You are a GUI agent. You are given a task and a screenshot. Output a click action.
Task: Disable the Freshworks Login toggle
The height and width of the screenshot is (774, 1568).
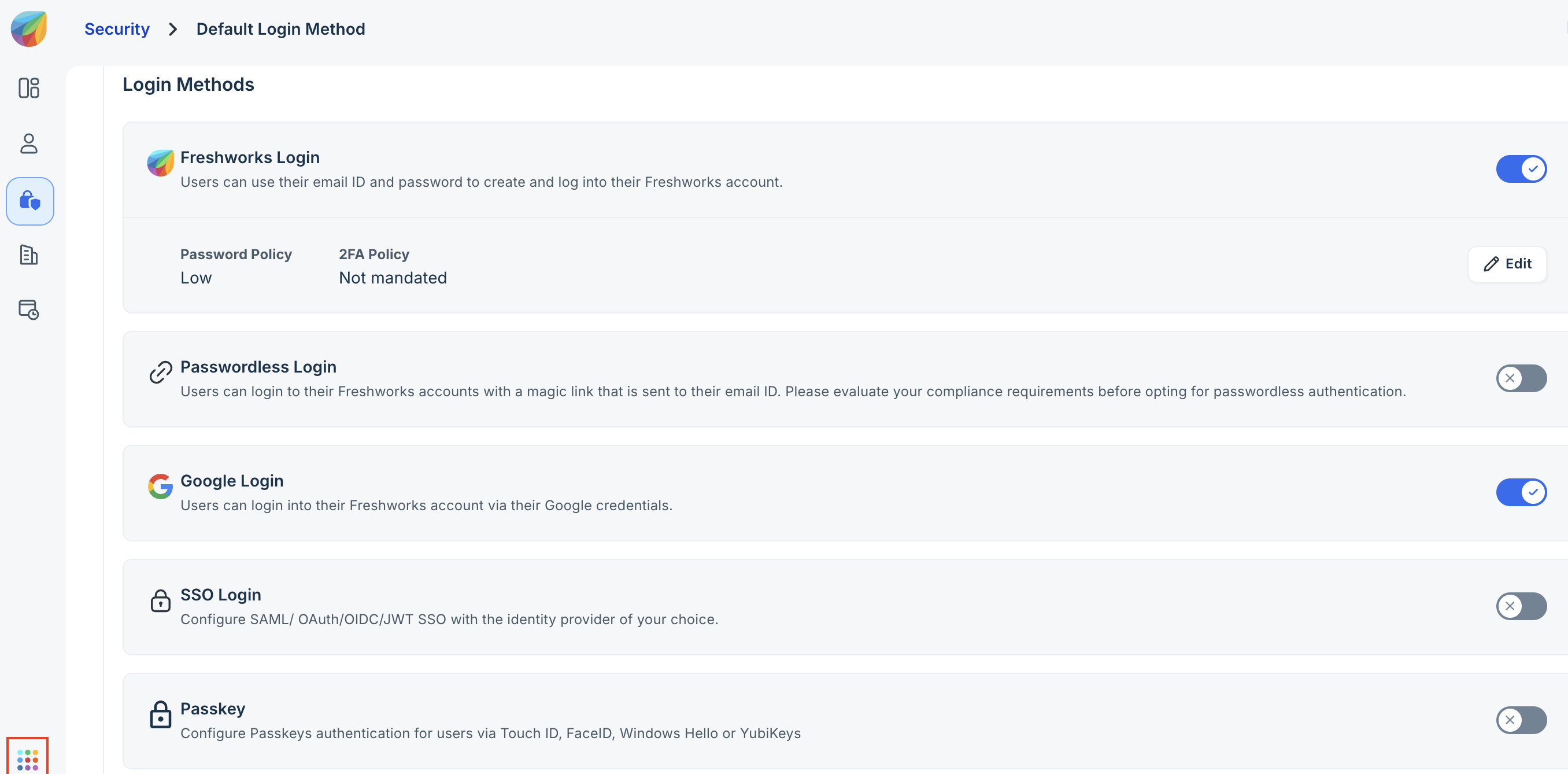1521,169
